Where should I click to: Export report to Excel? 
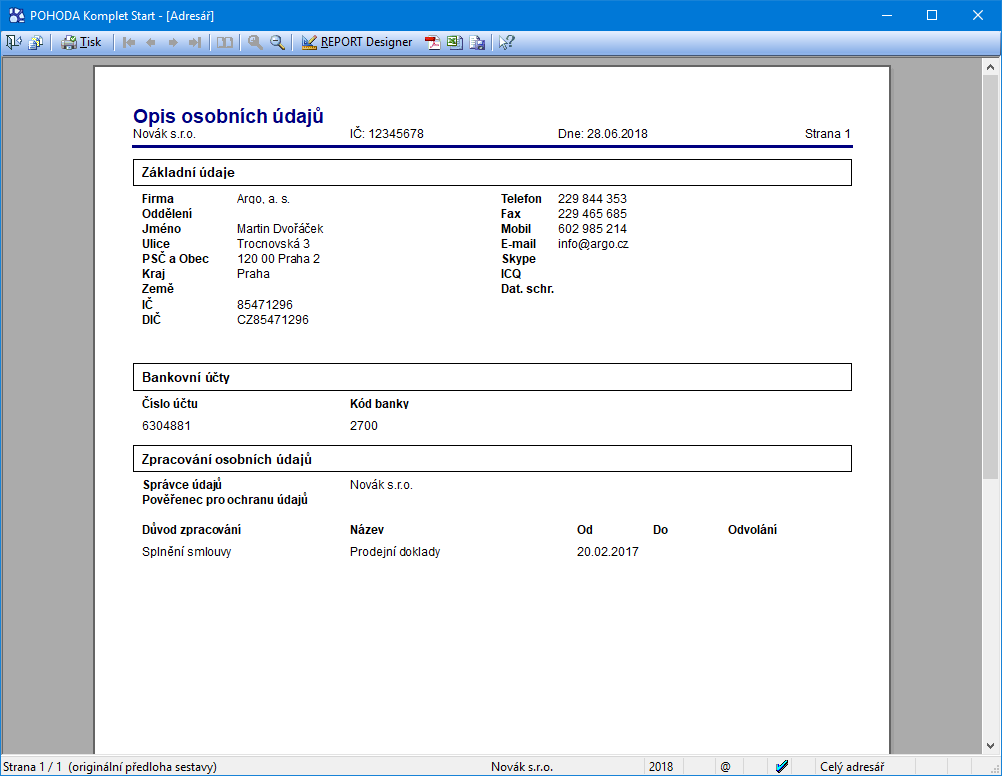point(455,42)
